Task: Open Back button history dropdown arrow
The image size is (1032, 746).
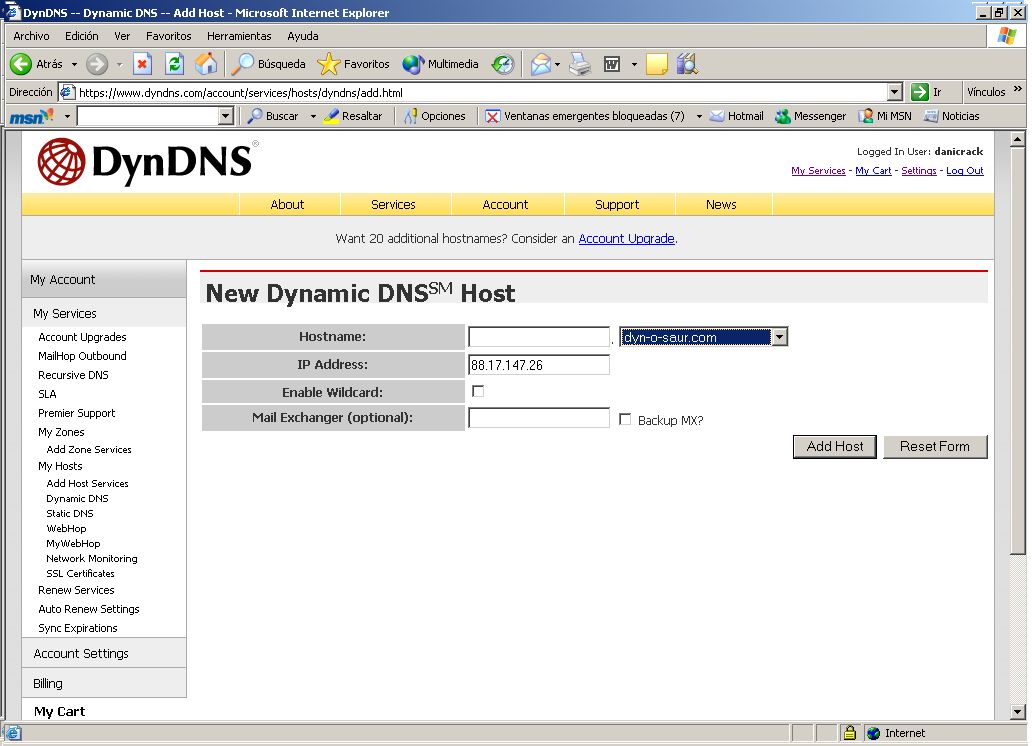Action: click(74, 65)
